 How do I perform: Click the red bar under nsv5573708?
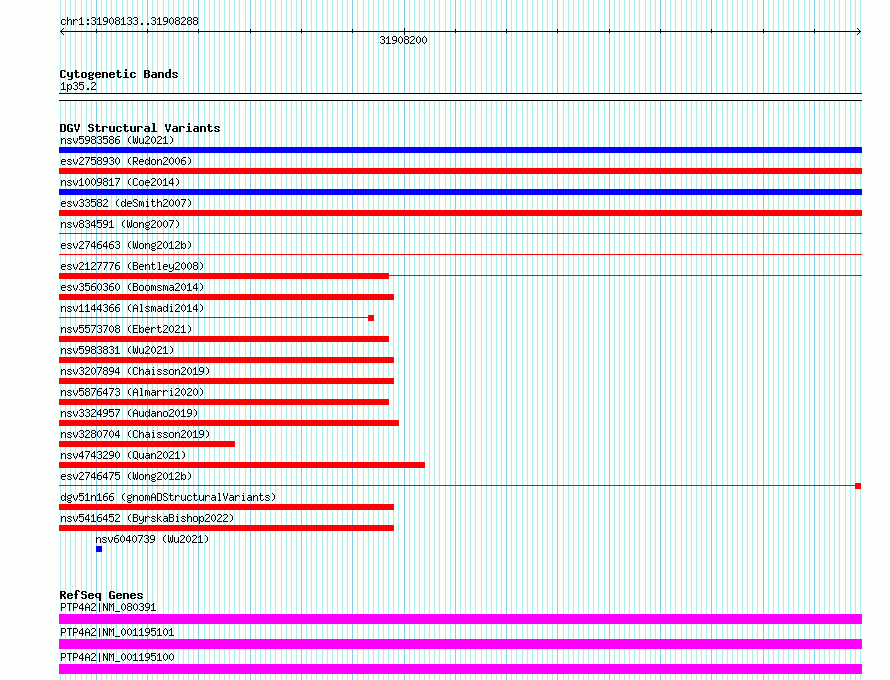tap(224, 339)
